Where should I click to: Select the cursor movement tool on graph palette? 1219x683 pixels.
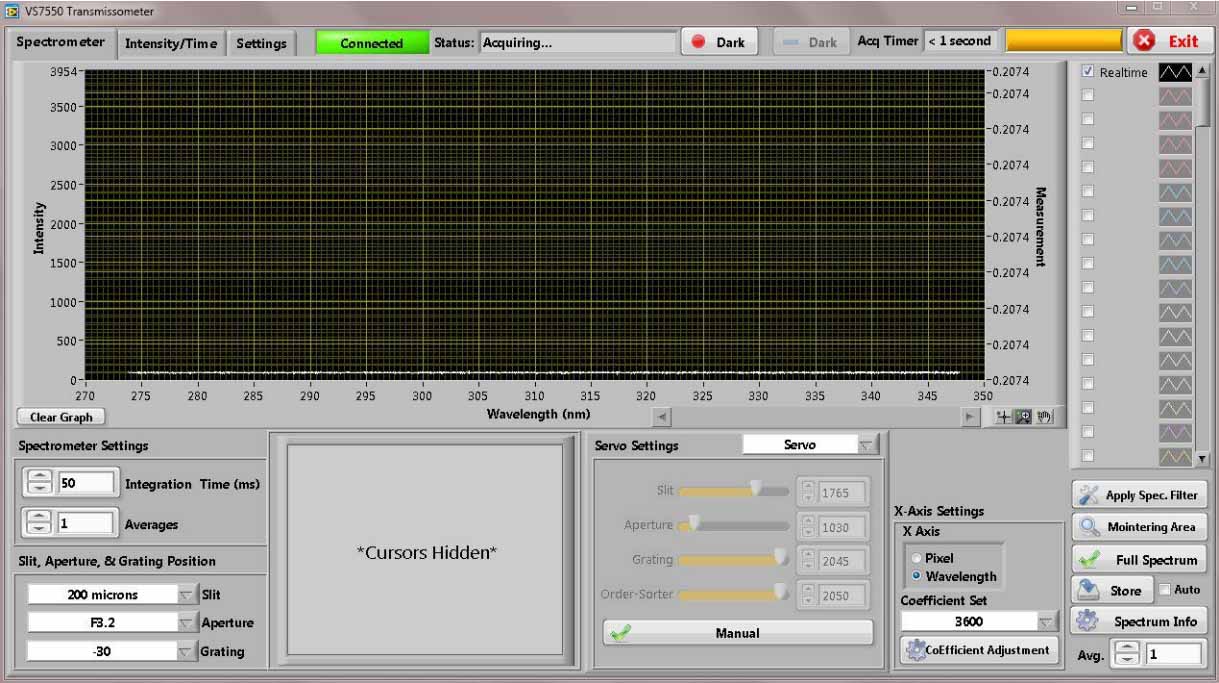pos(1002,417)
